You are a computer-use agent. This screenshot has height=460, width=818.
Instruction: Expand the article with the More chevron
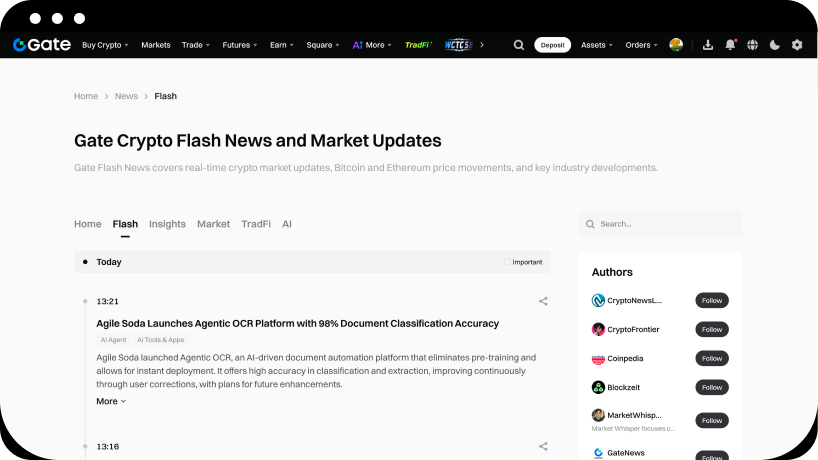pos(111,401)
